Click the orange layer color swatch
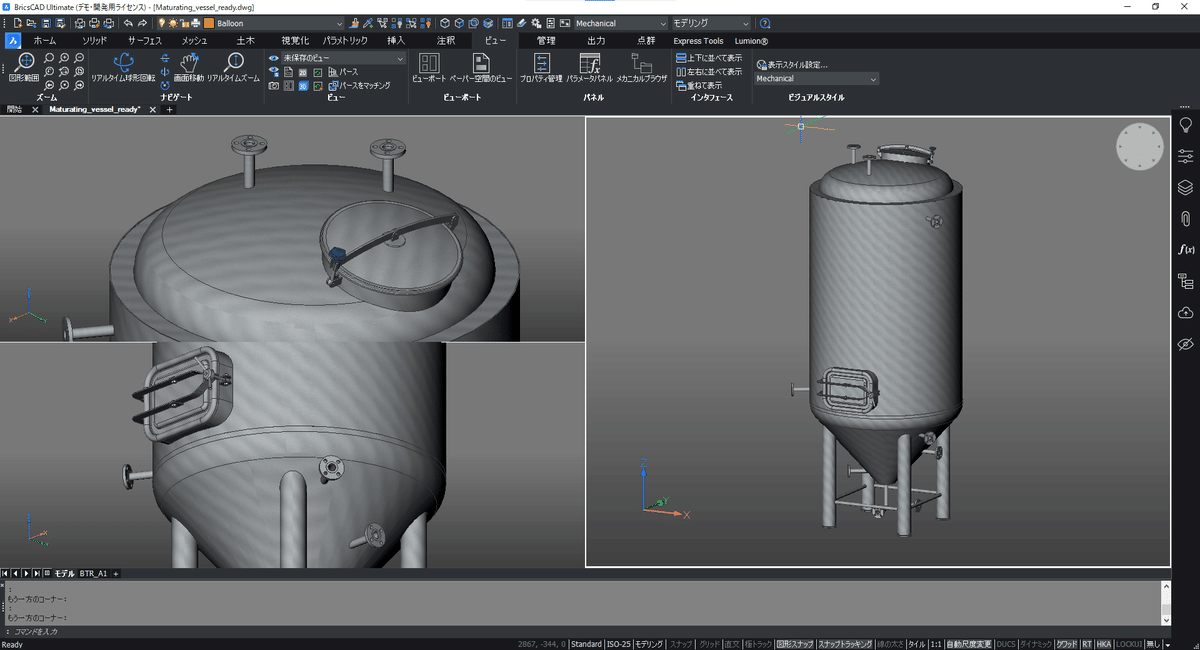This screenshot has width=1200, height=650. tap(209, 23)
